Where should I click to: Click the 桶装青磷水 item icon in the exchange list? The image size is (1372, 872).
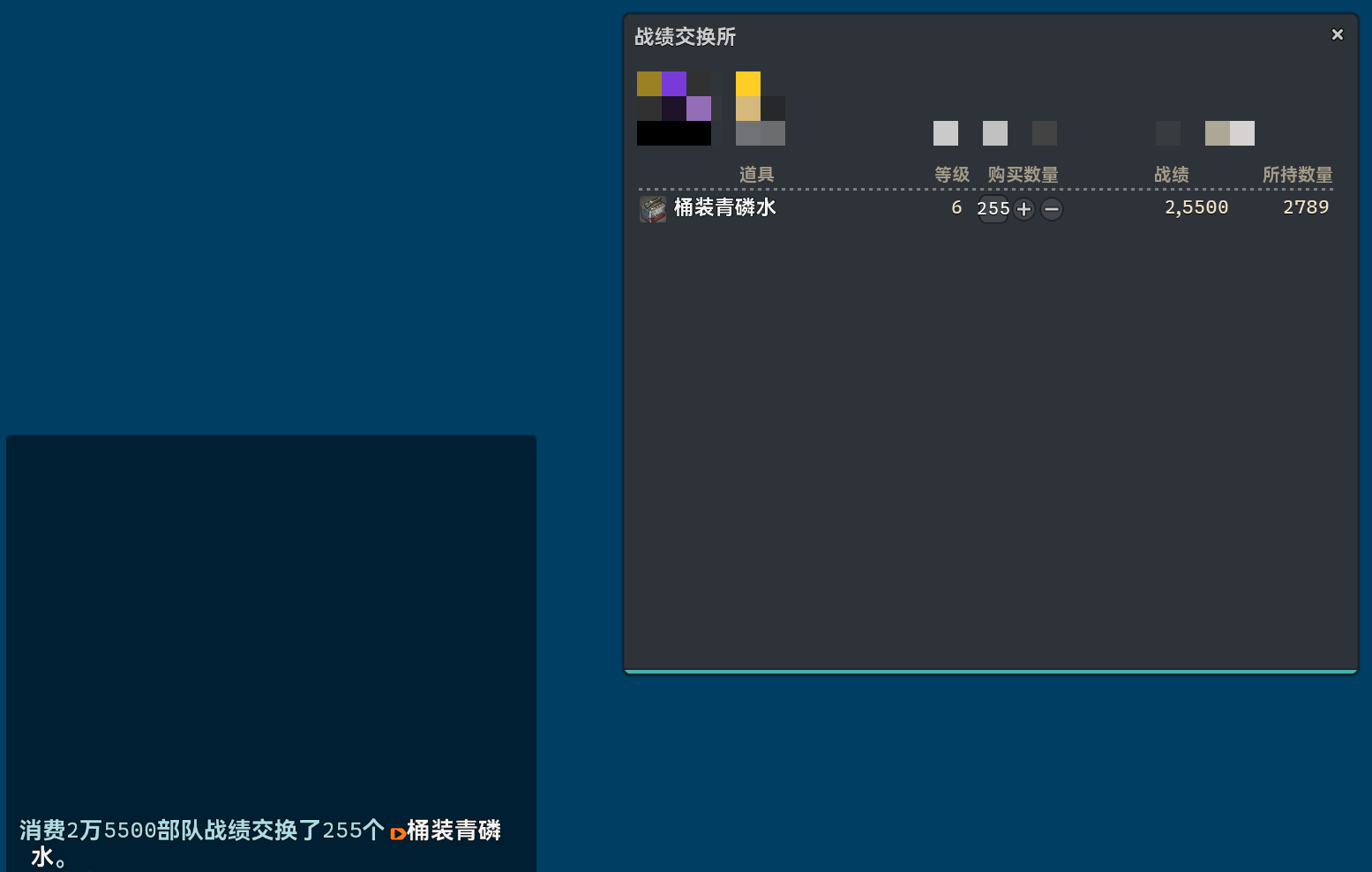[x=652, y=209]
